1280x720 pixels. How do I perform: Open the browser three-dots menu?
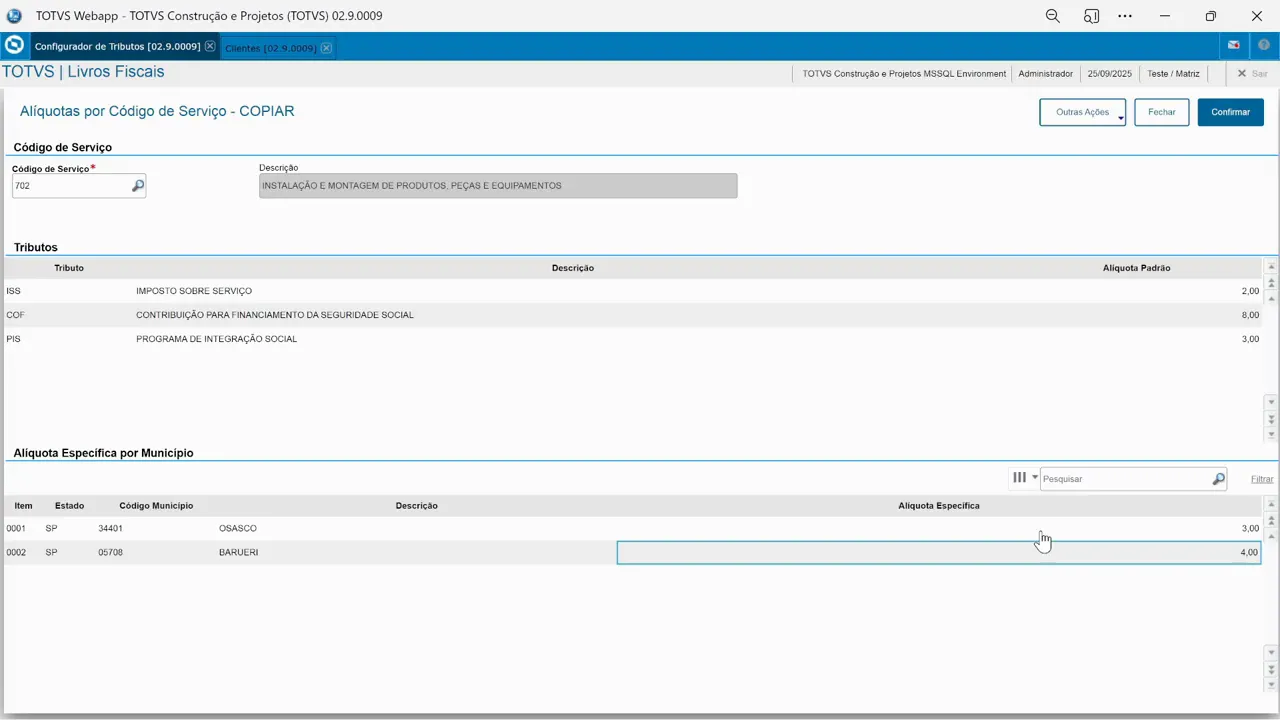1125,16
